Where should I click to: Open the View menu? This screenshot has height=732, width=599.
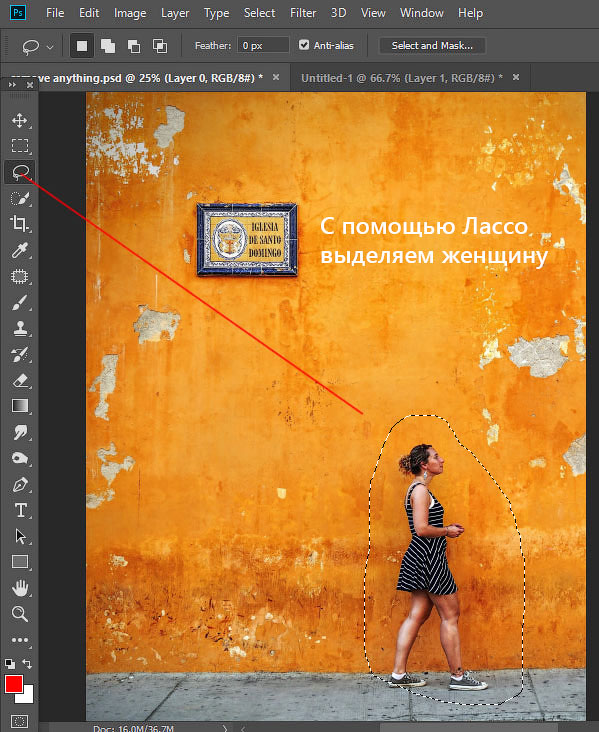373,13
